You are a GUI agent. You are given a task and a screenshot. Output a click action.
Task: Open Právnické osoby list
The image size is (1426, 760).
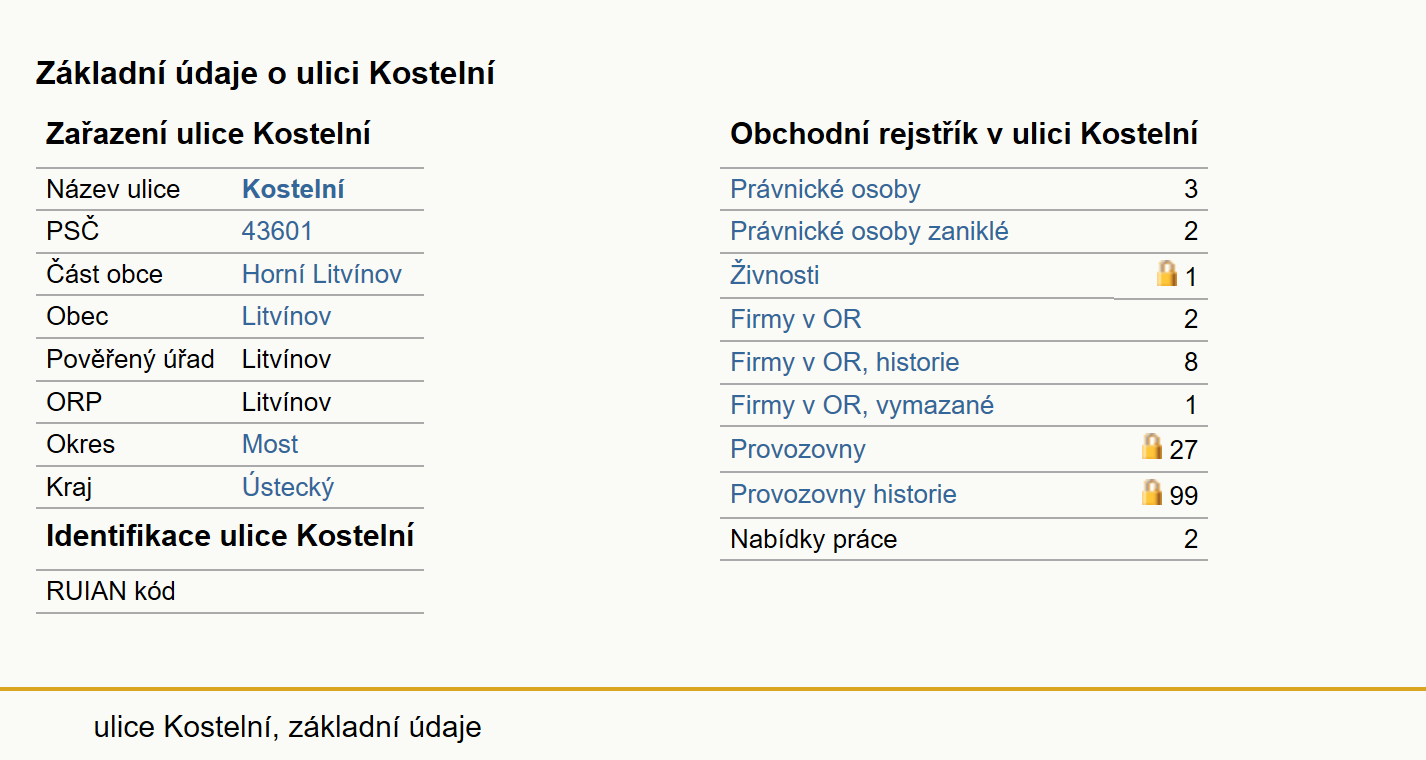[825, 189]
